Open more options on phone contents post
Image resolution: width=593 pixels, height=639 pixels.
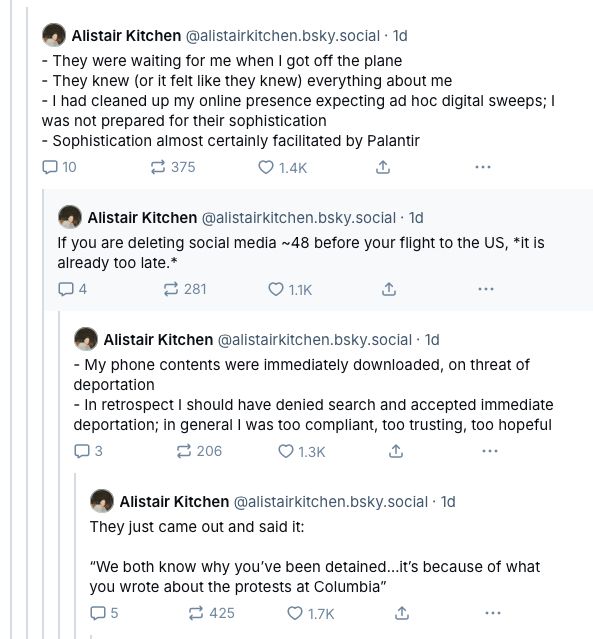click(489, 451)
